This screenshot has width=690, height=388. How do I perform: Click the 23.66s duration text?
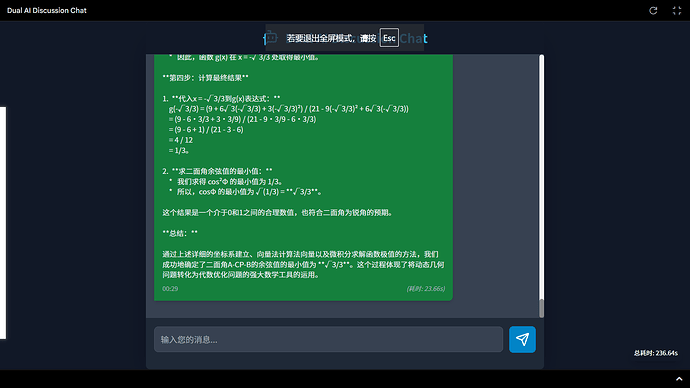coord(426,289)
